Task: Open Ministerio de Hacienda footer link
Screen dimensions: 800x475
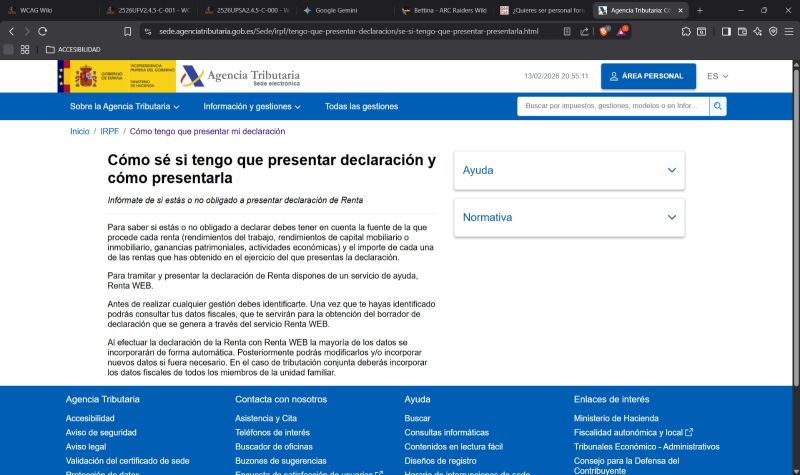Action: click(616, 418)
